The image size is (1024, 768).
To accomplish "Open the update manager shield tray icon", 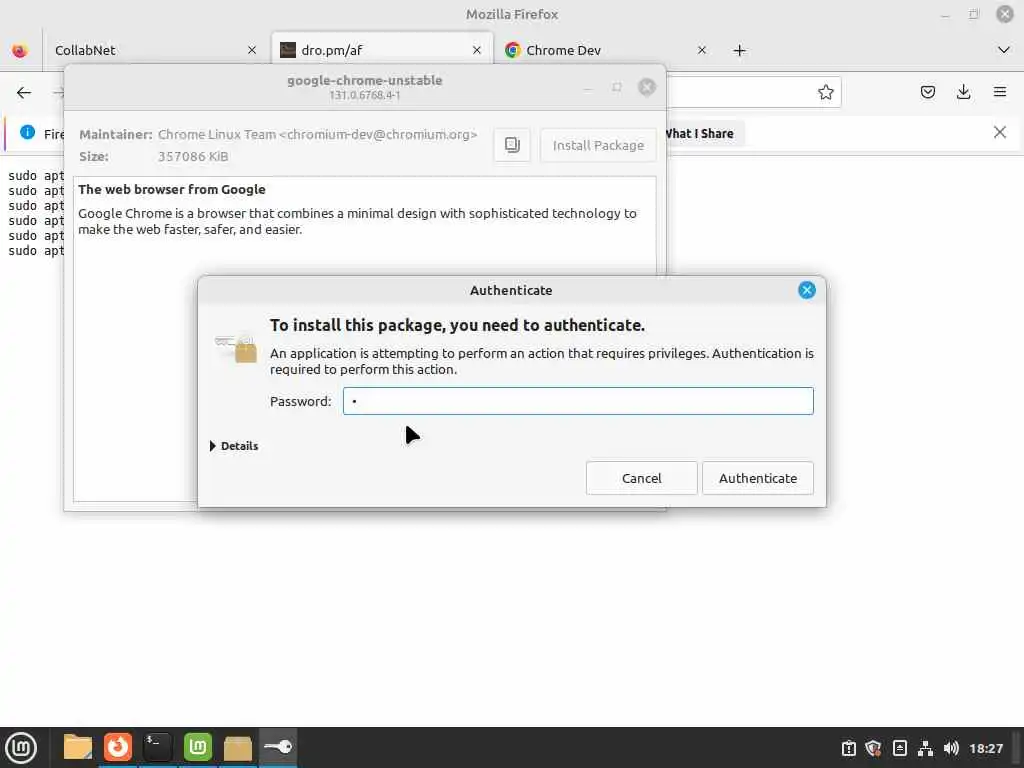I will (x=873, y=748).
